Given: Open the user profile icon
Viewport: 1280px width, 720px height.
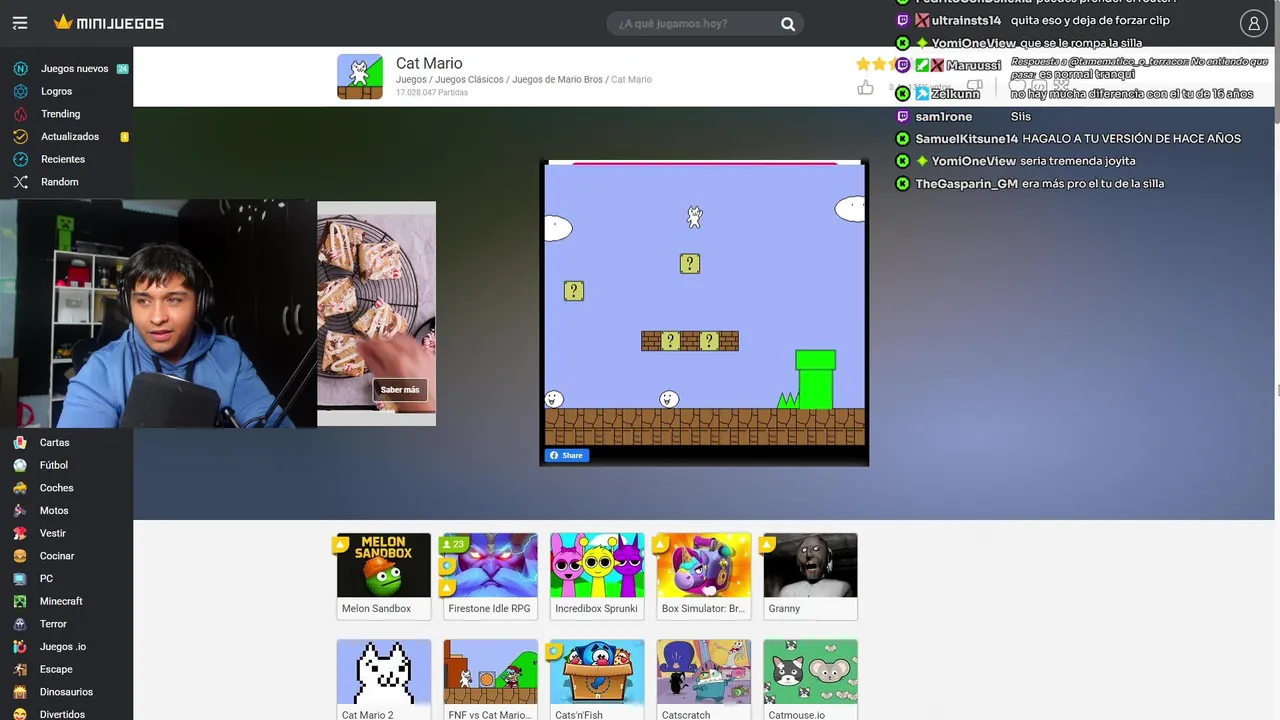Looking at the screenshot, I should [1254, 23].
